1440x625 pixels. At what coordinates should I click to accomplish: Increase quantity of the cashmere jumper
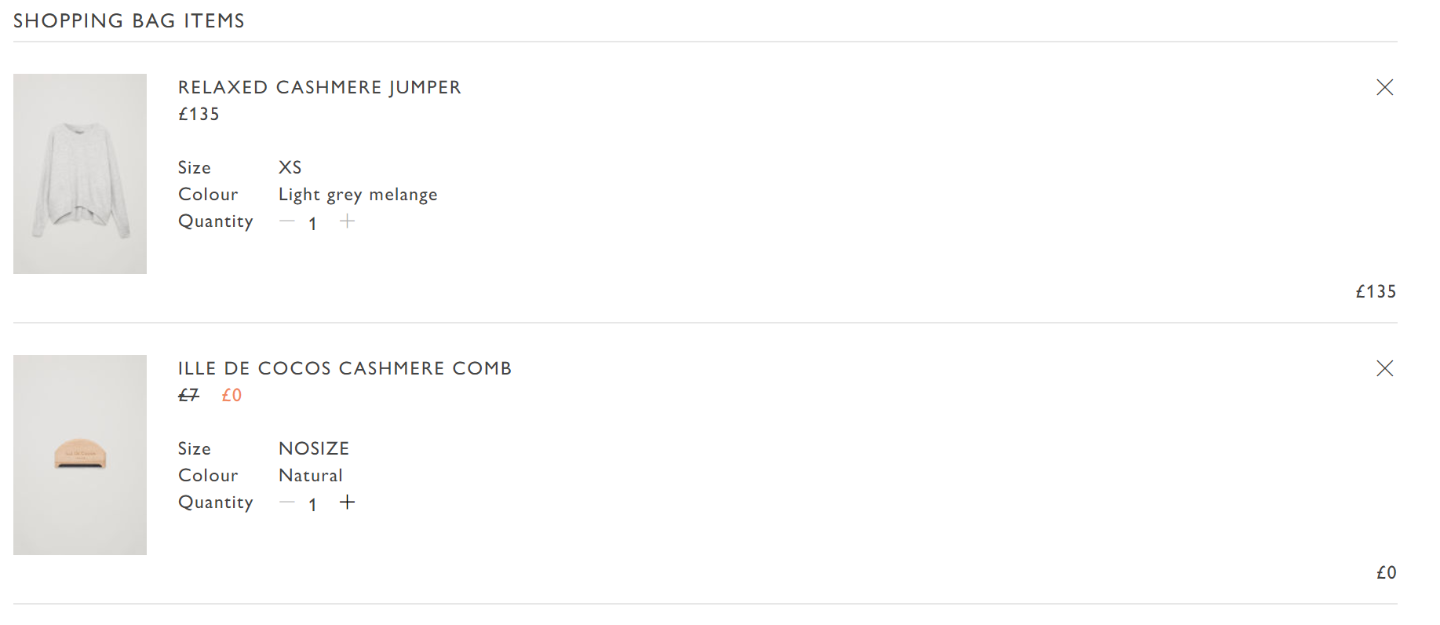(347, 221)
